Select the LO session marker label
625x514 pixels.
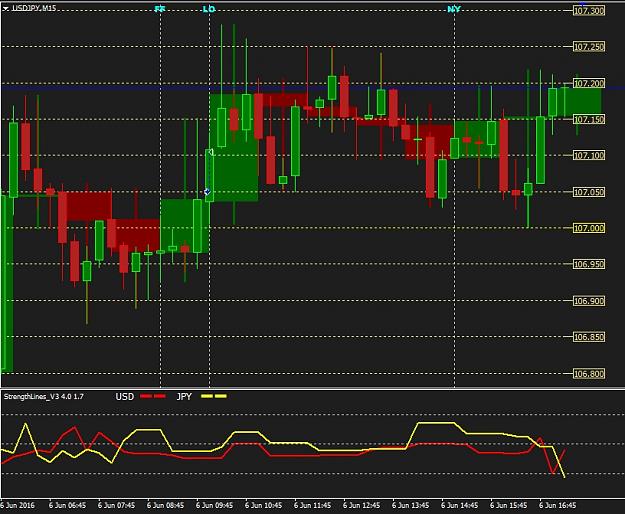tap(209, 9)
